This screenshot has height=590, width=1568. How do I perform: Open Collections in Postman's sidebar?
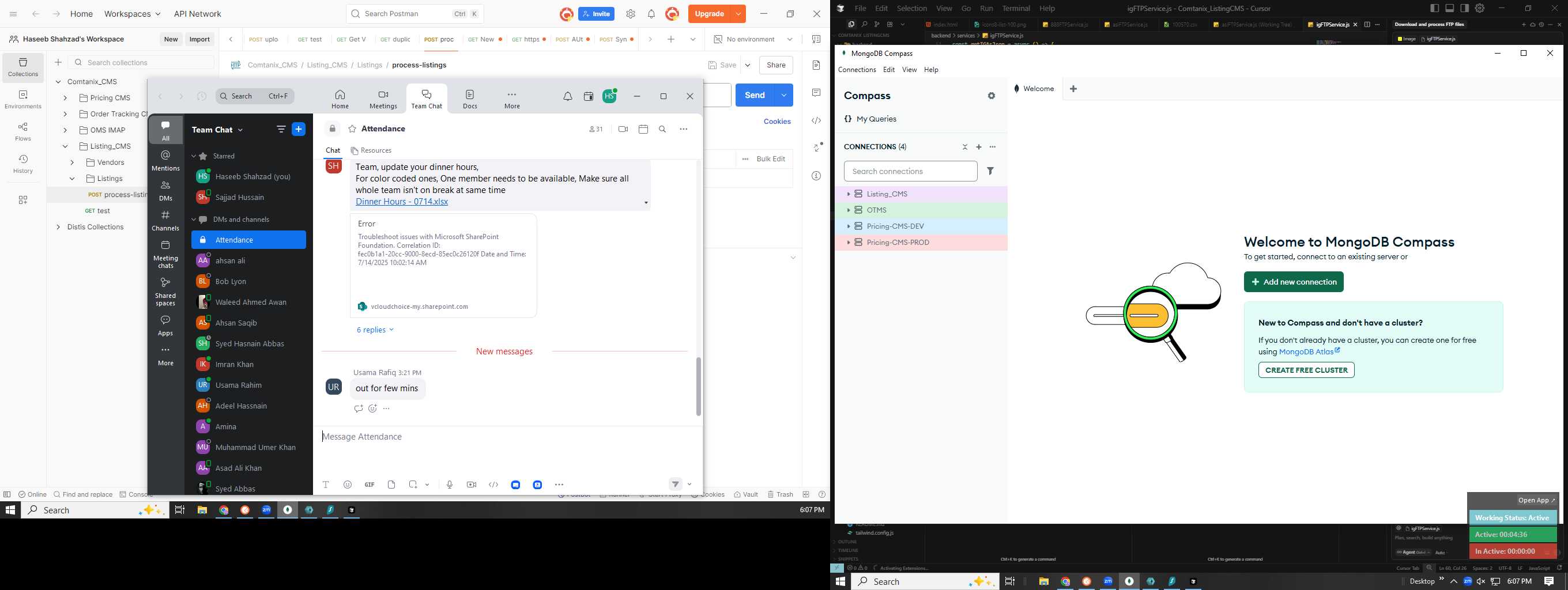click(x=23, y=67)
